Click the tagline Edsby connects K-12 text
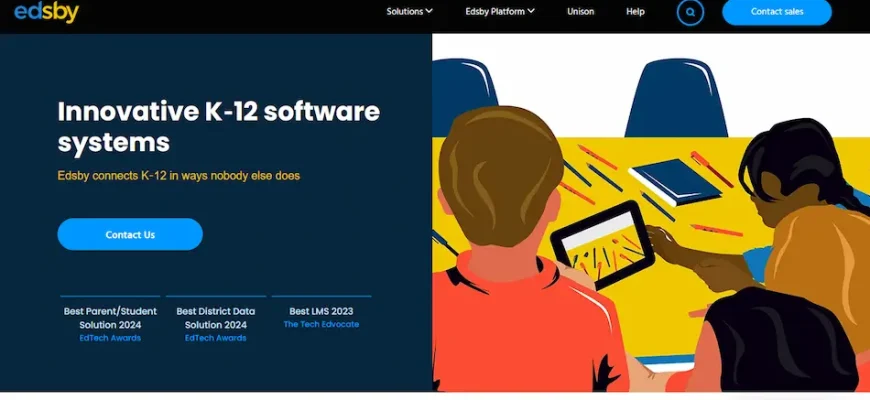Image resolution: width=870 pixels, height=400 pixels. pos(178,176)
